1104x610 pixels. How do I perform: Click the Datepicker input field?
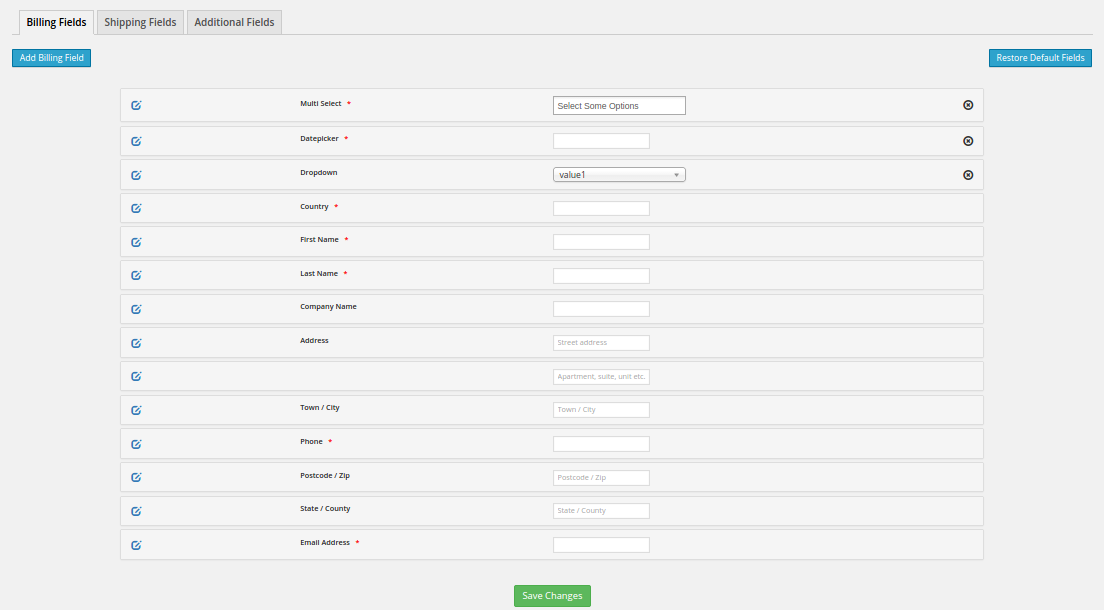[601, 141]
